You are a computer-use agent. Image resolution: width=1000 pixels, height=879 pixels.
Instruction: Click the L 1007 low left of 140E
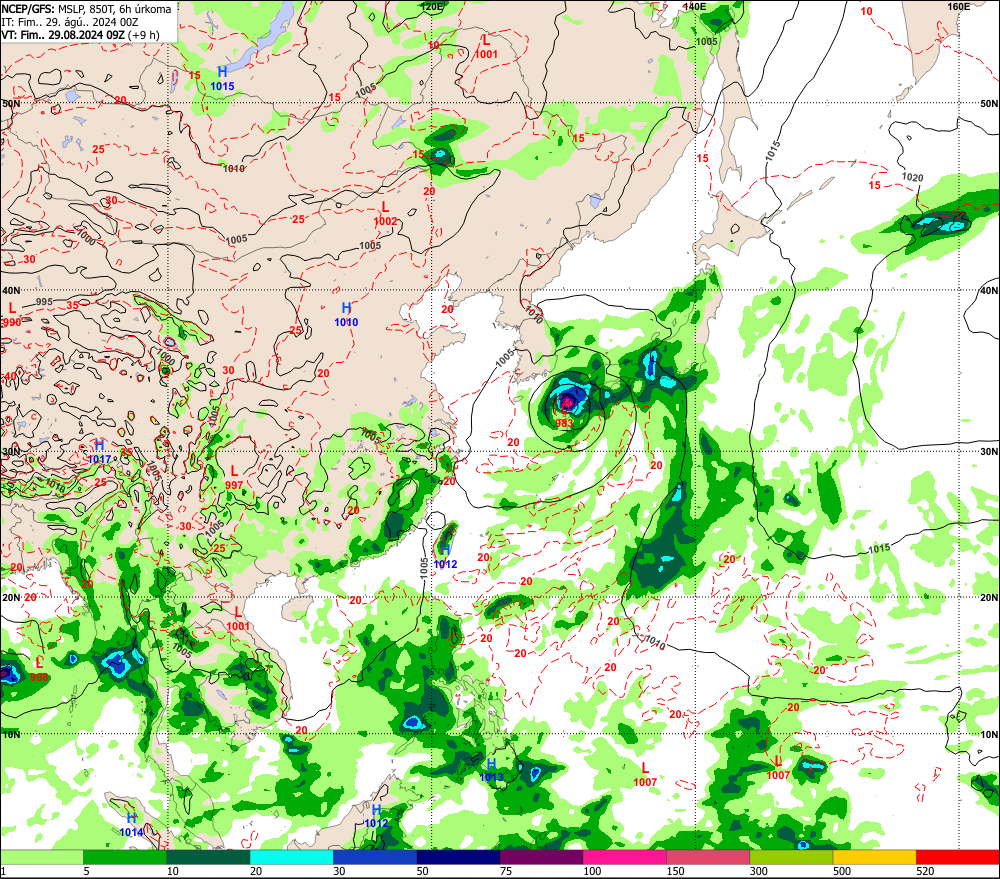click(x=645, y=775)
